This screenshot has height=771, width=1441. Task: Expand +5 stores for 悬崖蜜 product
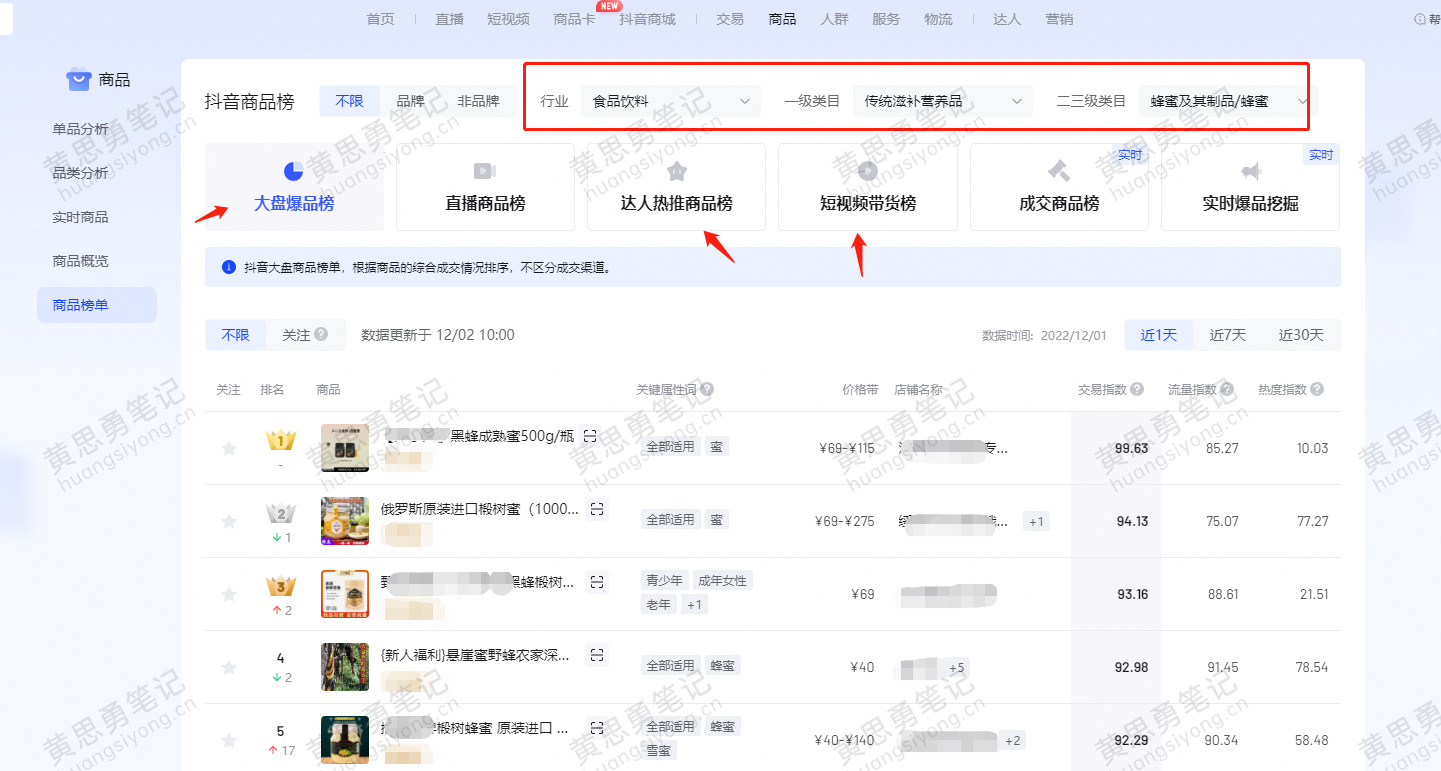pyautogui.click(x=956, y=667)
